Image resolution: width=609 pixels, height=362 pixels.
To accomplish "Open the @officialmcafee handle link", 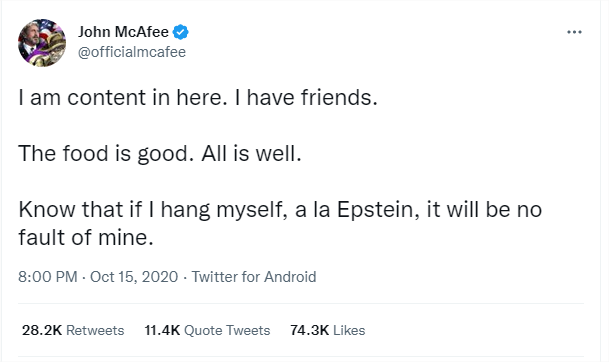I will click(x=132, y=52).
